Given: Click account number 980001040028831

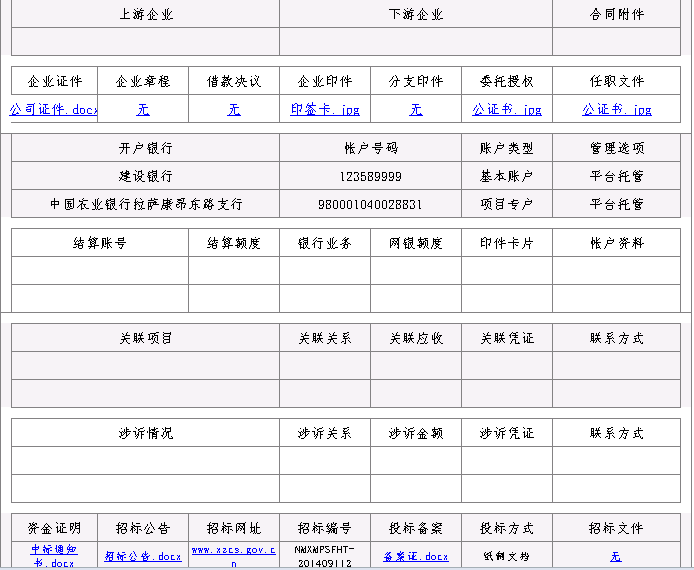Looking at the screenshot, I should point(370,204).
